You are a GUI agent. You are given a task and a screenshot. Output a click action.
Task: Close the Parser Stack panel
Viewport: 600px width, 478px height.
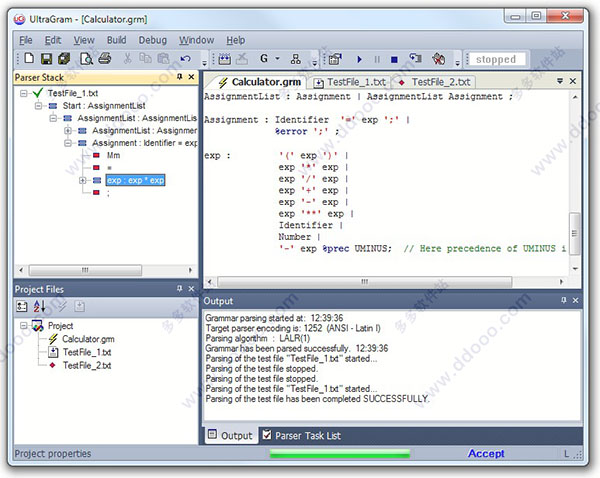coord(191,77)
